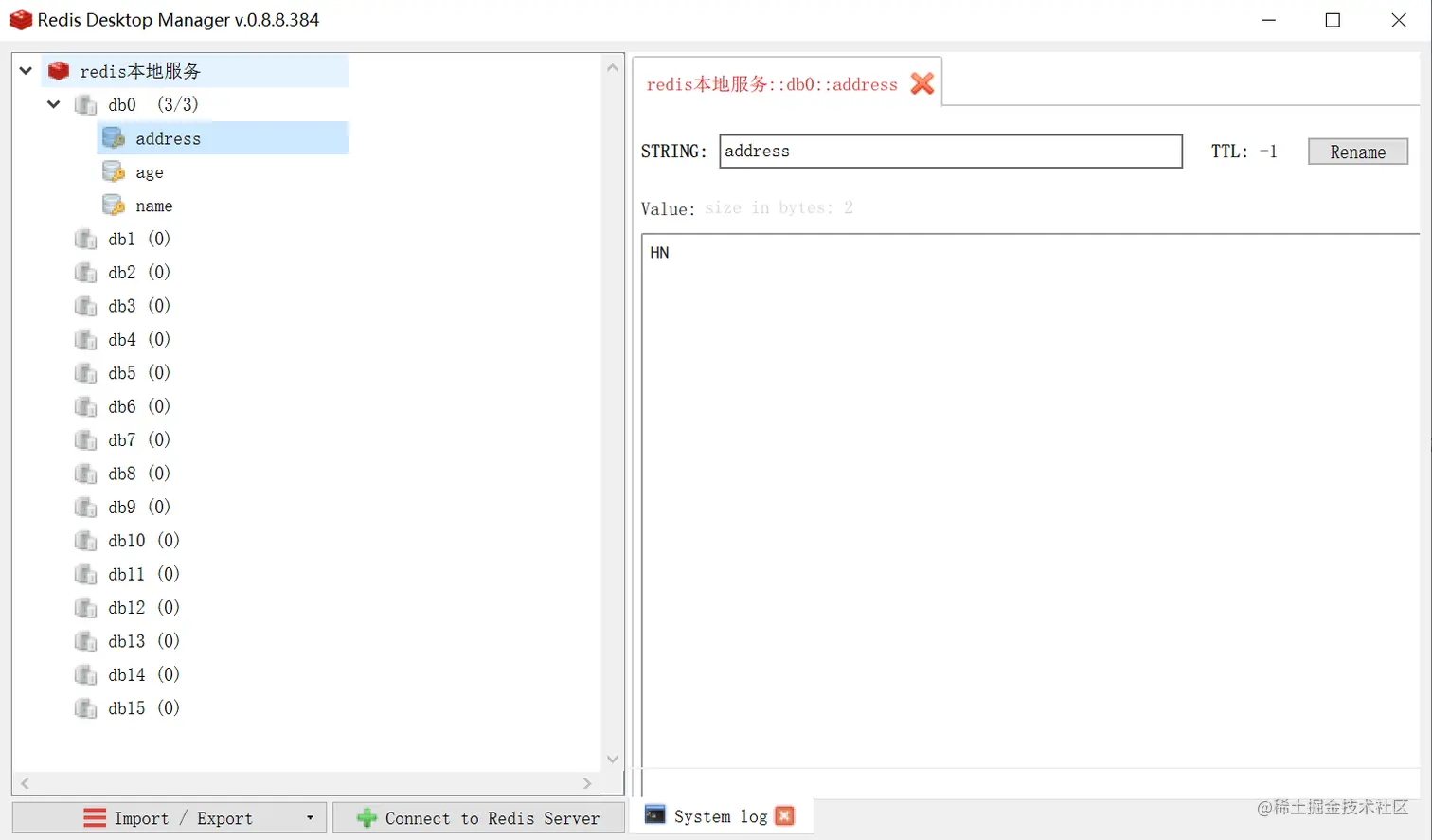Maximize the Redis Desktop Manager window

click(x=1333, y=20)
